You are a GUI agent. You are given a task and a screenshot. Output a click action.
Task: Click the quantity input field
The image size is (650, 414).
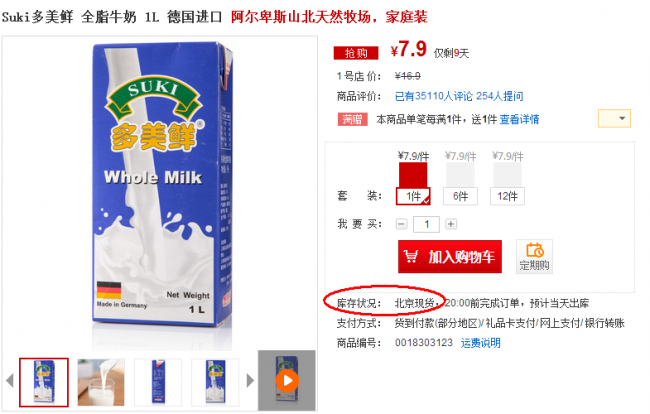tap(426, 224)
